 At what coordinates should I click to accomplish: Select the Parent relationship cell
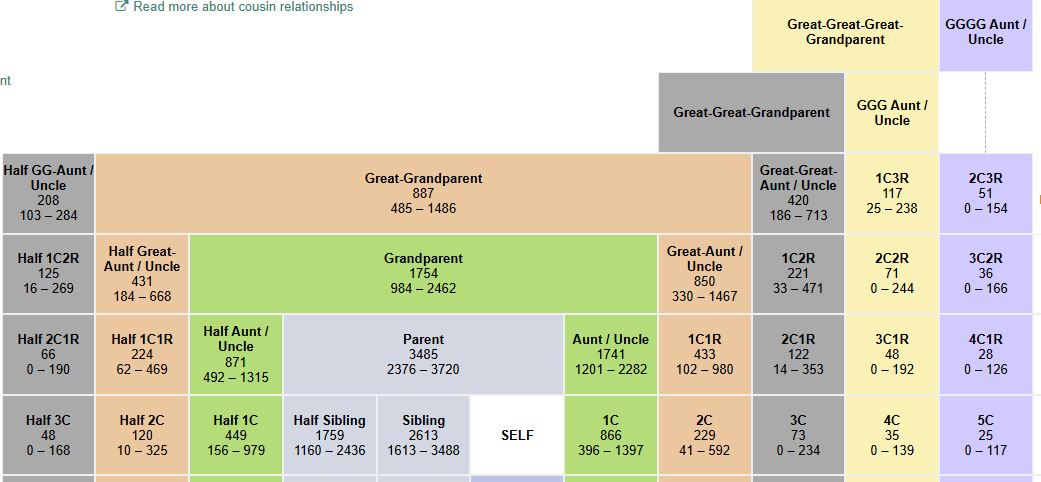point(423,354)
